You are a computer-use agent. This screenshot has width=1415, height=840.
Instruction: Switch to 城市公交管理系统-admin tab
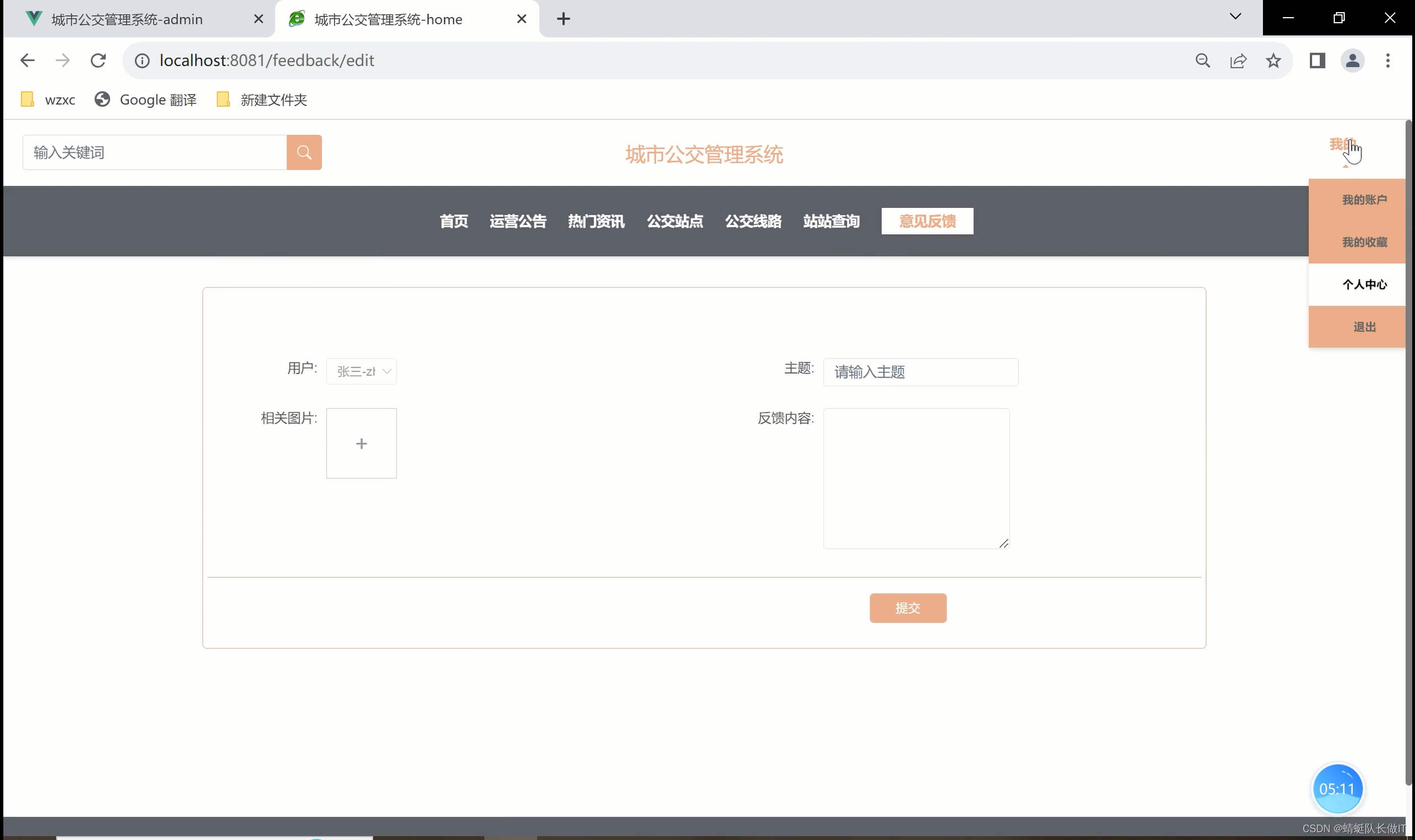(127, 19)
